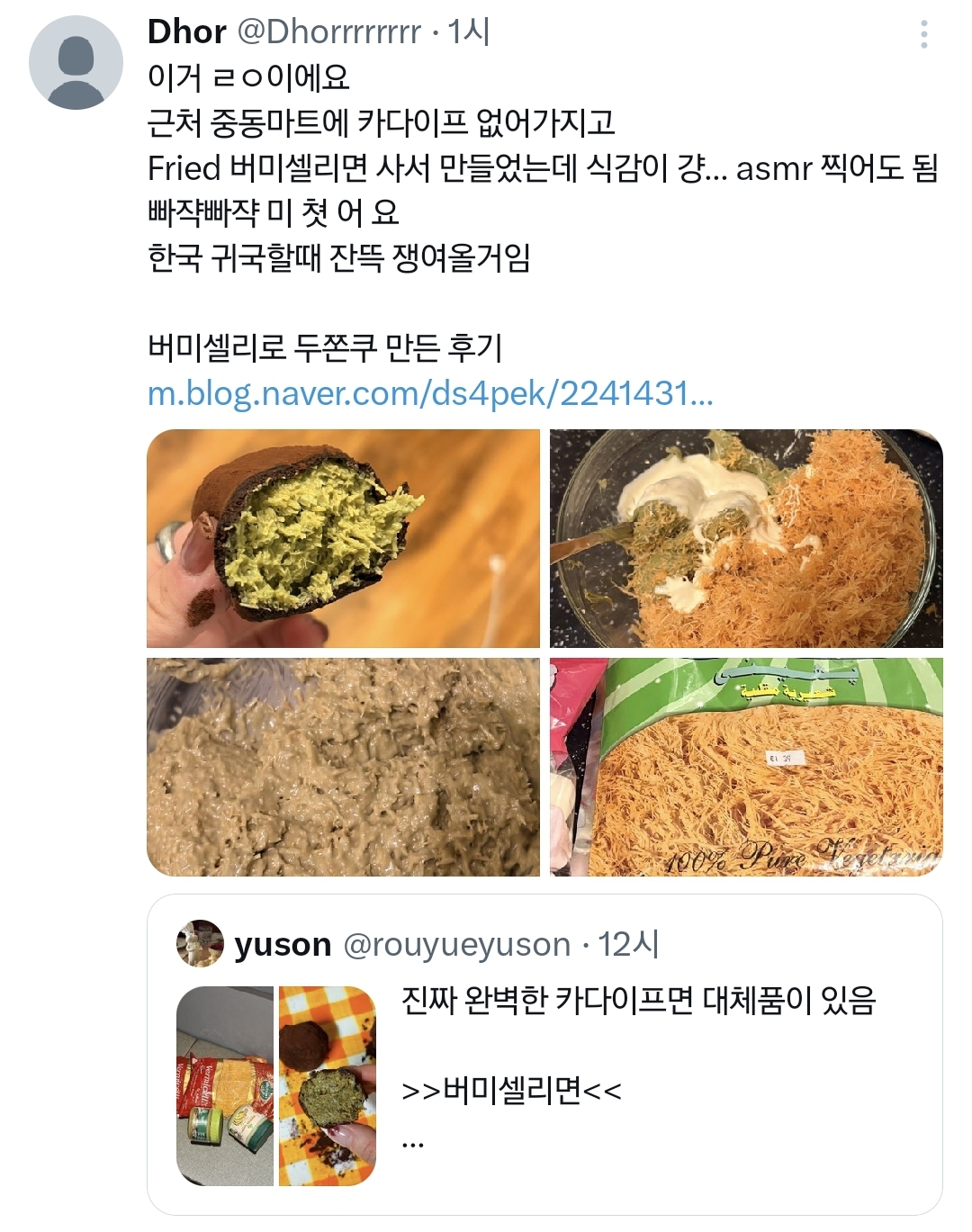View photo of glass bowl with fried vermicelli

[746, 538]
